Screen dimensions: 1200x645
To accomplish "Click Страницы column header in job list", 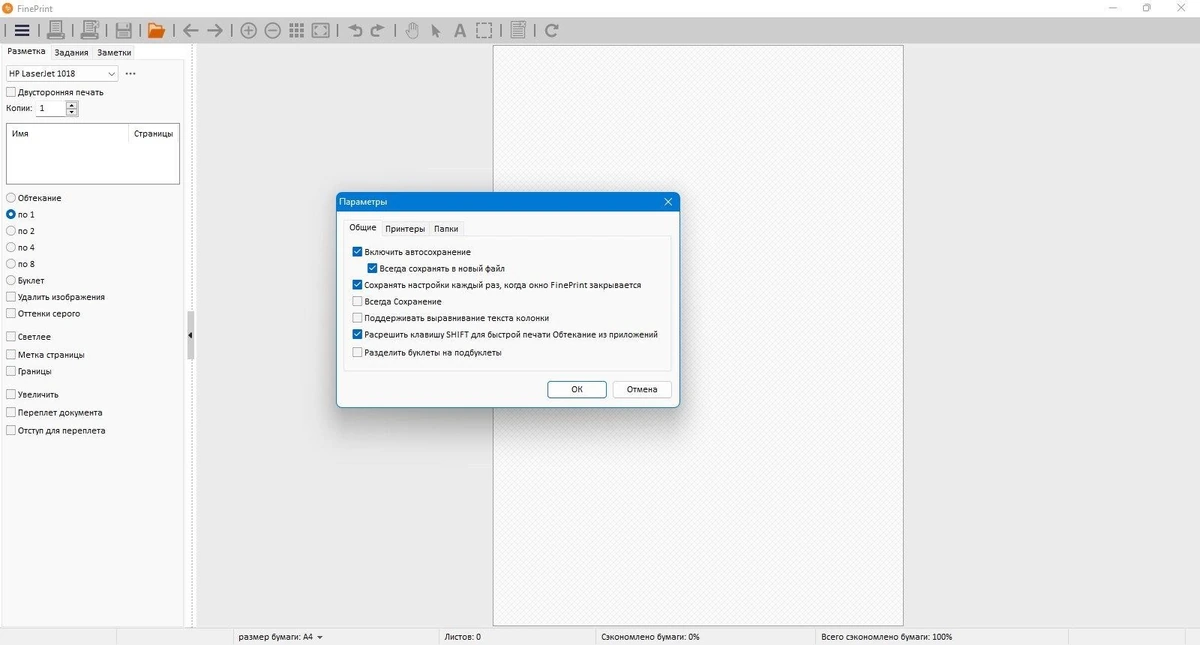I will coord(154,133).
